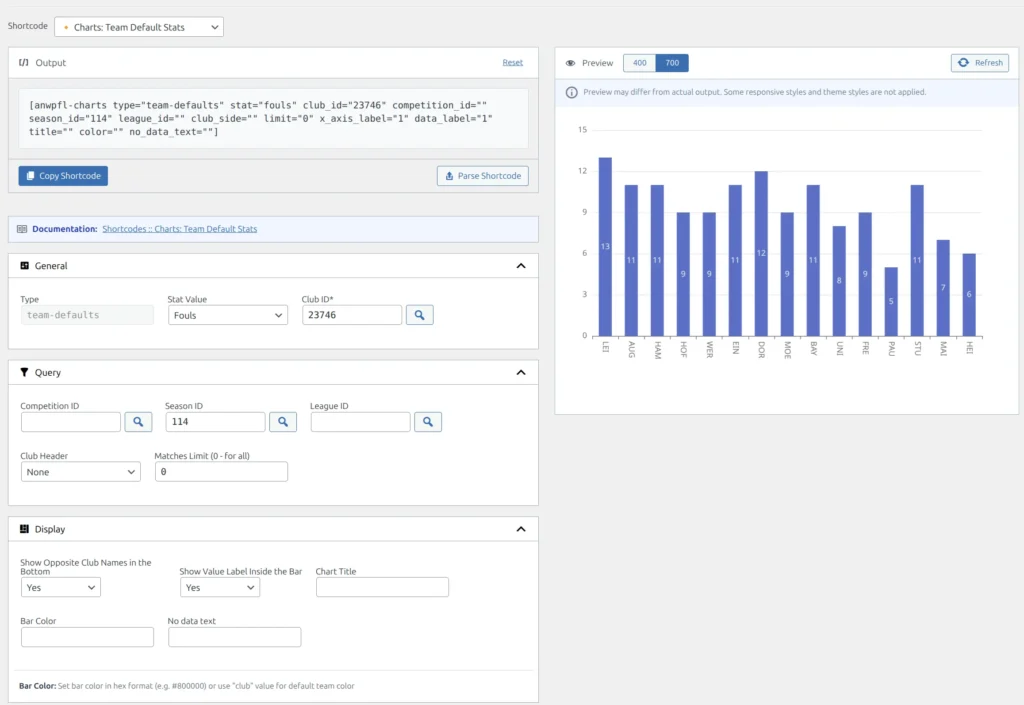Collapse the General section

(x=520, y=266)
